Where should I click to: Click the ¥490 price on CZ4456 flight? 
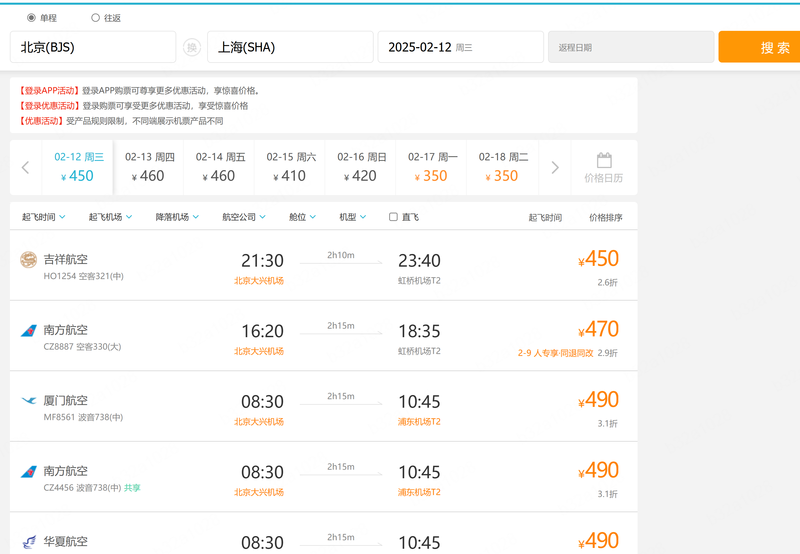(x=598, y=470)
